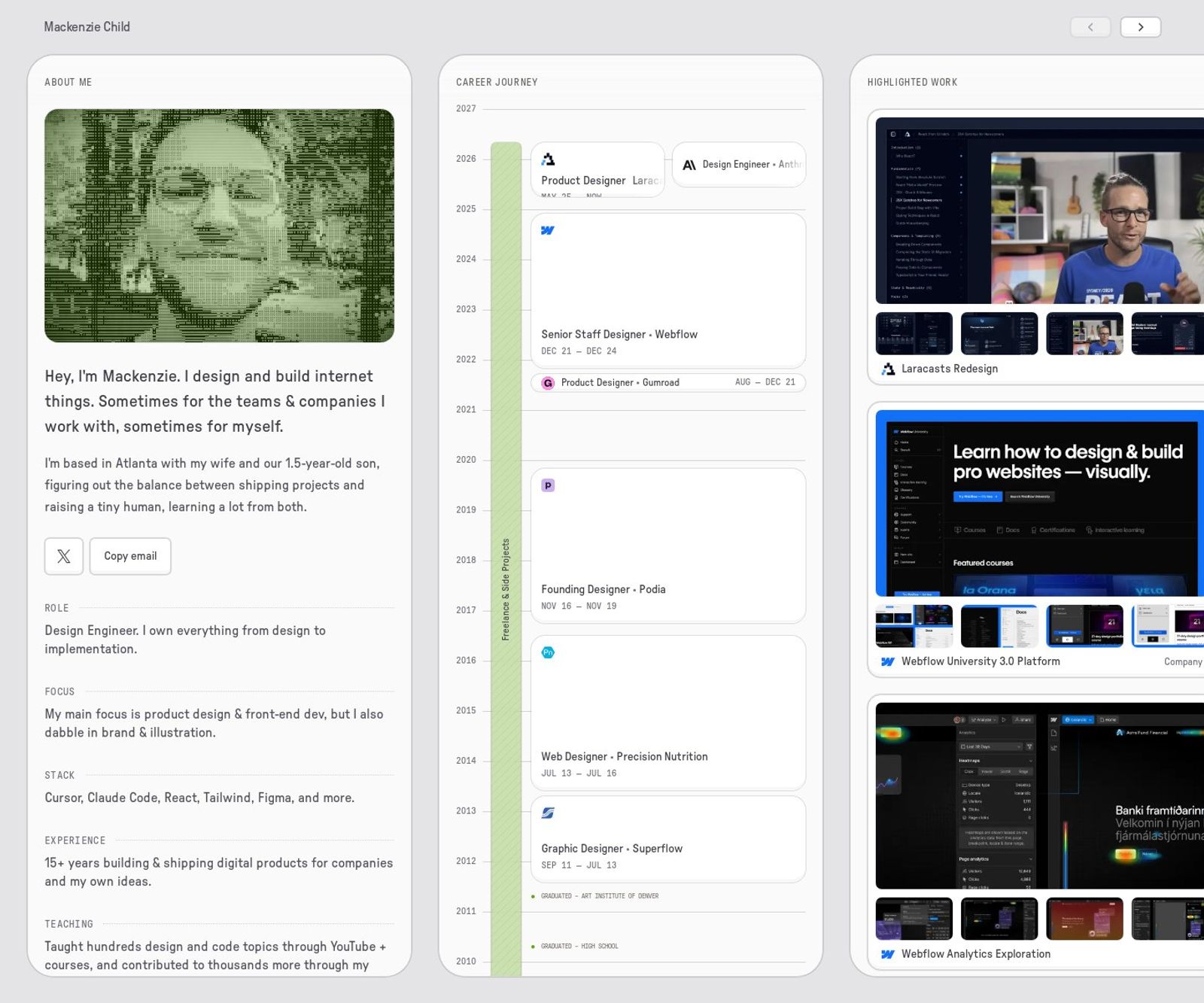Select the red-toned thumbnail under Webflow Analytics

tap(1084, 919)
